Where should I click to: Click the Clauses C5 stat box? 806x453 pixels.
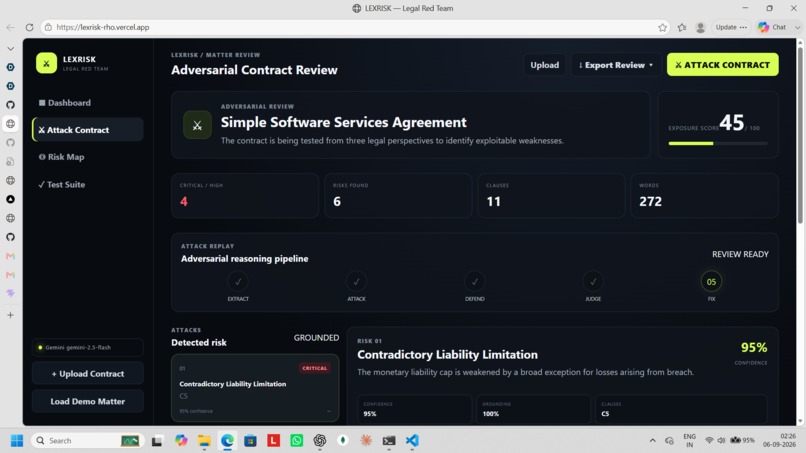[x=681, y=409]
